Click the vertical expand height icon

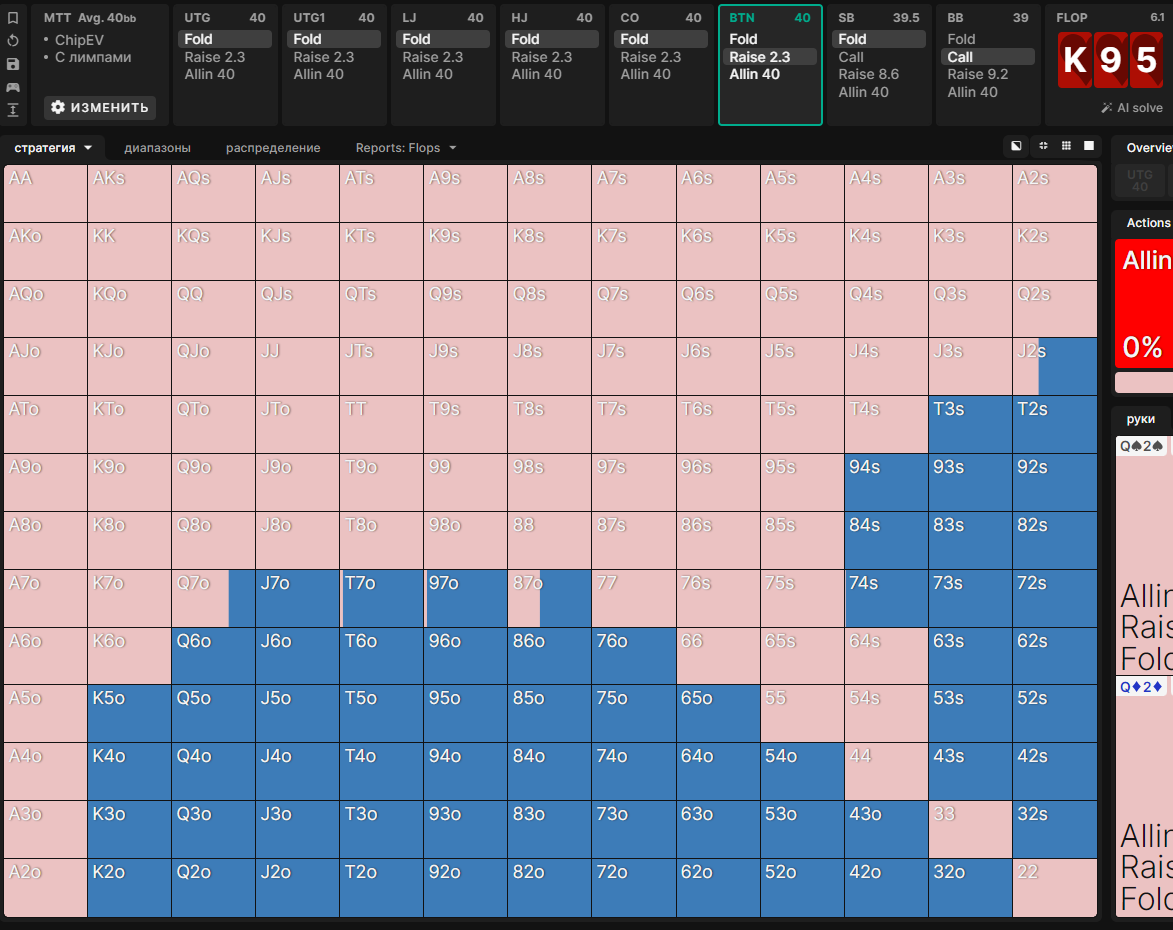13,110
